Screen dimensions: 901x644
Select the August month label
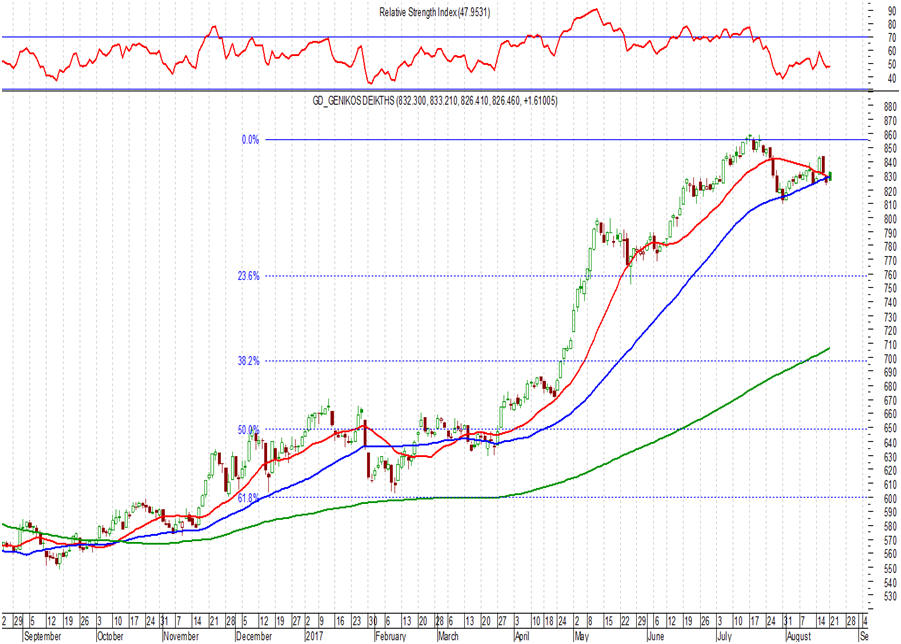click(799, 637)
